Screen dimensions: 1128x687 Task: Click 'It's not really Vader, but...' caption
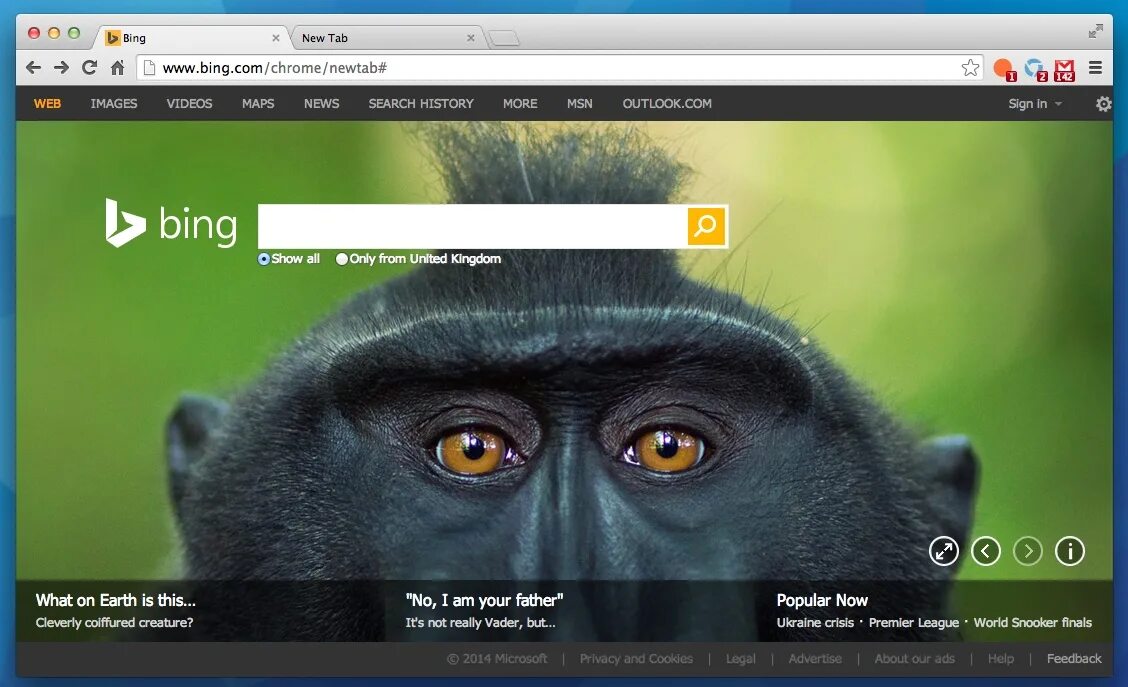tap(481, 623)
